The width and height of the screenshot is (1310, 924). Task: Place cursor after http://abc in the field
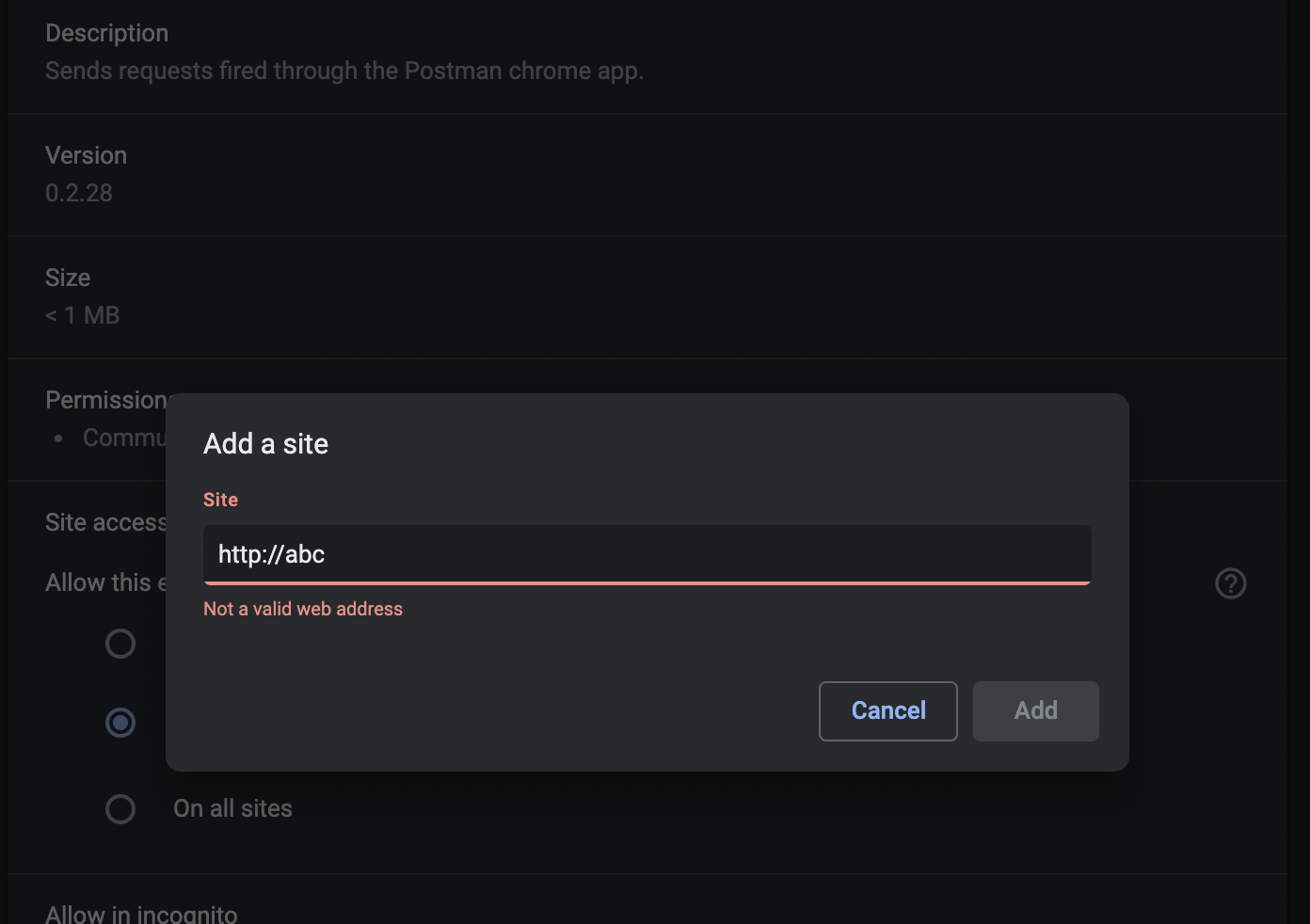tap(329, 554)
